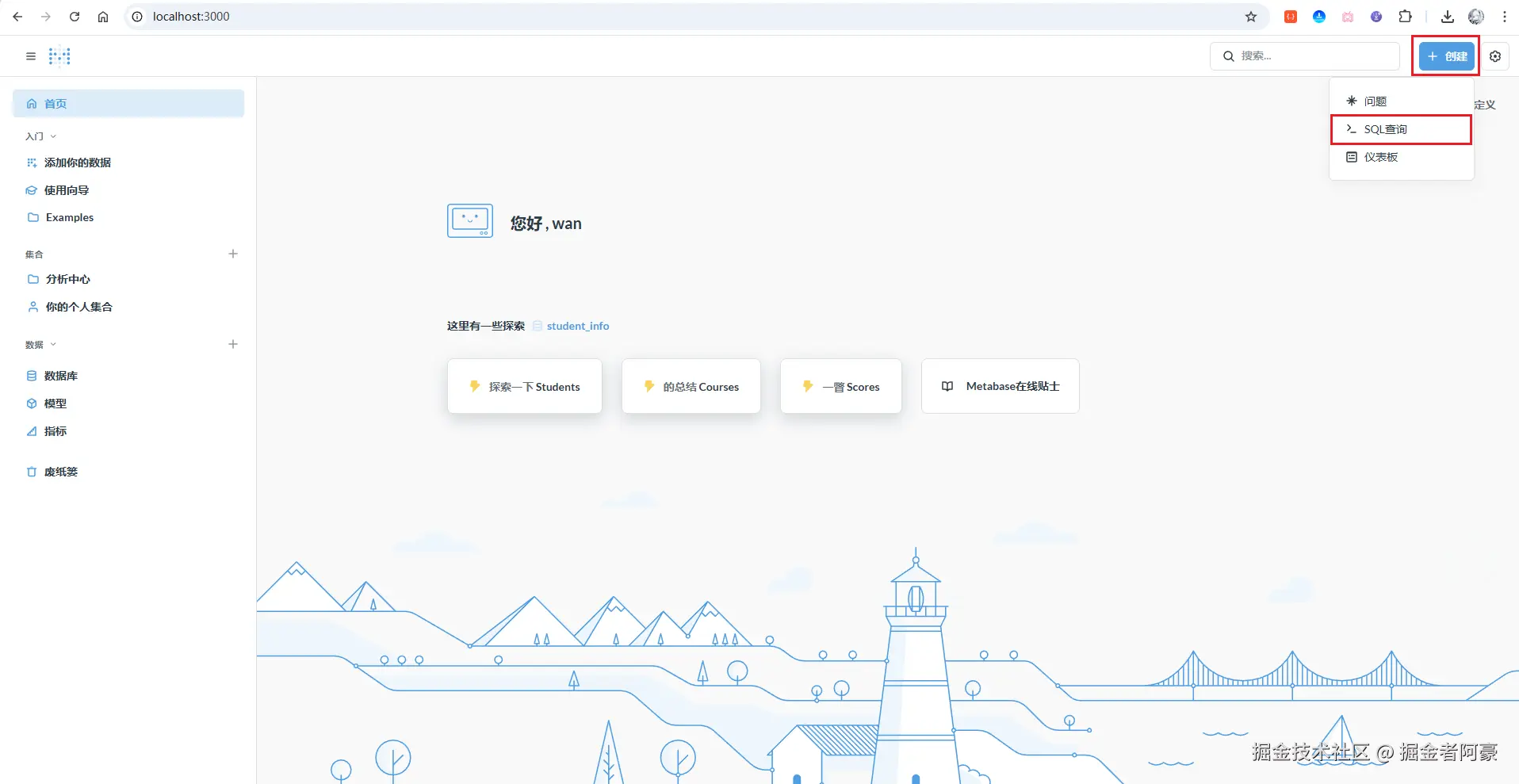Click the 废纸篓 trash can icon
Image resolution: width=1519 pixels, height=784 pixels.
click(x=32, y=472)
